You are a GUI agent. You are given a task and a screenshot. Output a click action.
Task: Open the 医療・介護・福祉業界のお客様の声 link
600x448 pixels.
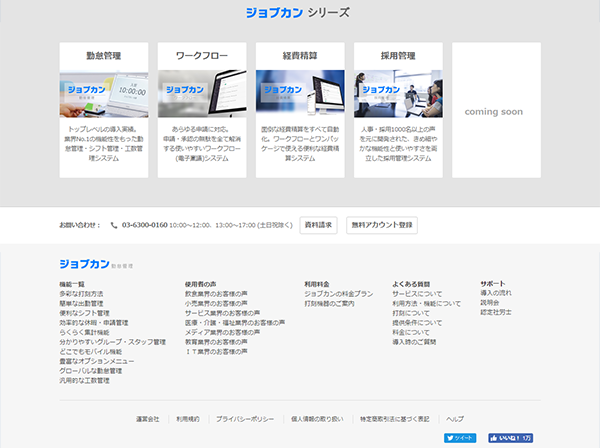[235, 323]
